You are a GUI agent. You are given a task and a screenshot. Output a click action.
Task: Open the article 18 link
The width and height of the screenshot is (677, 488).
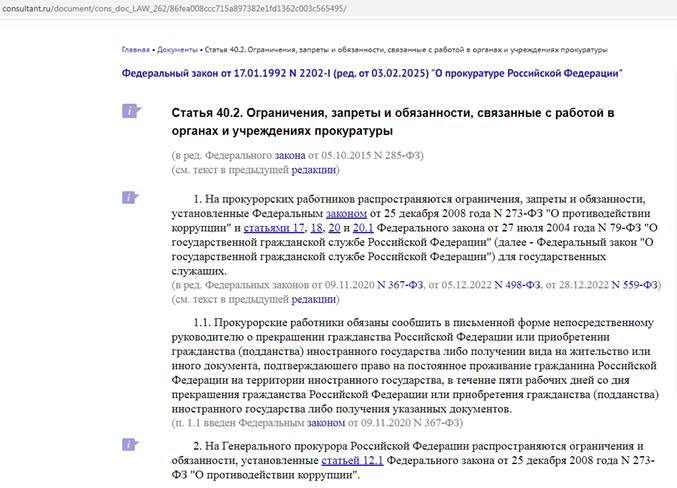(316, 228)
